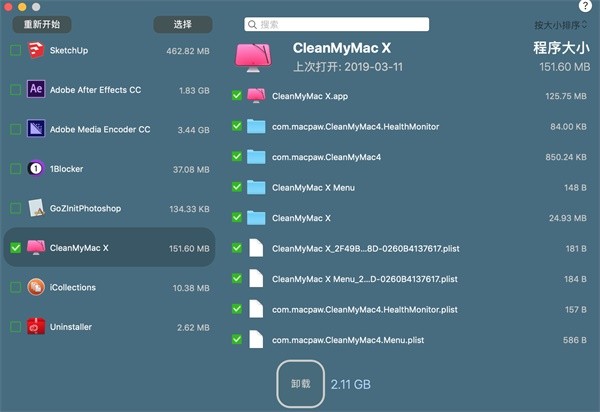
Task: Uncheck the CleanMyMac X_2F49B plist checkbox
Action: point(237,248)
